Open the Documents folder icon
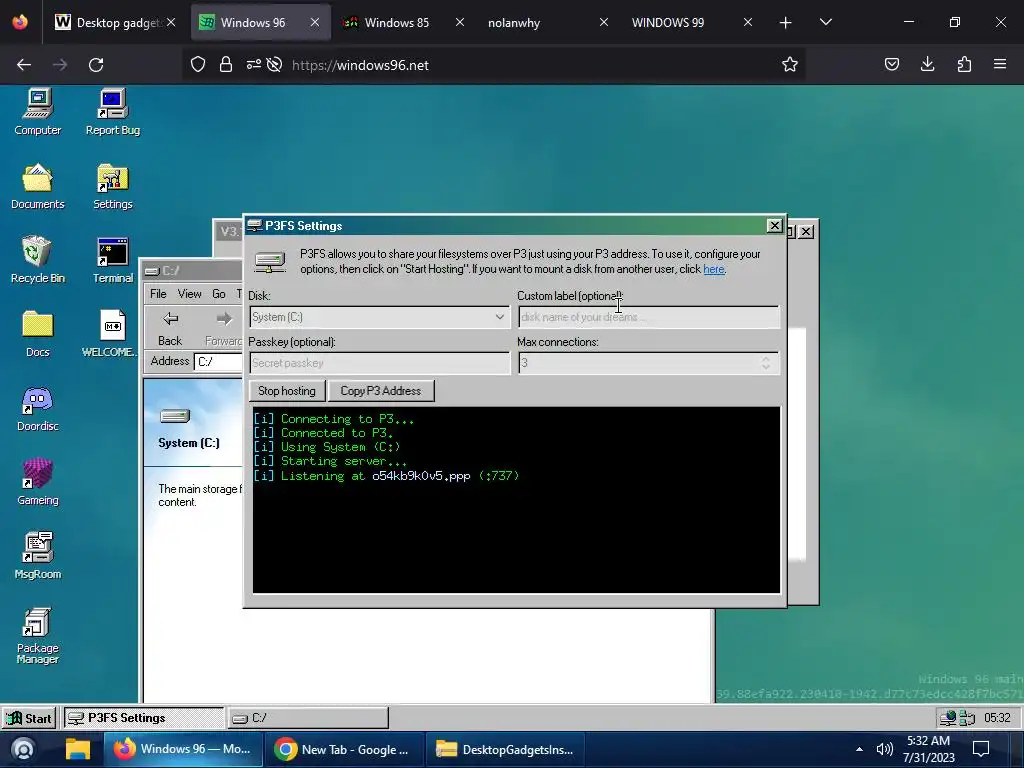Screen dimensions: 1024x768 38,186
